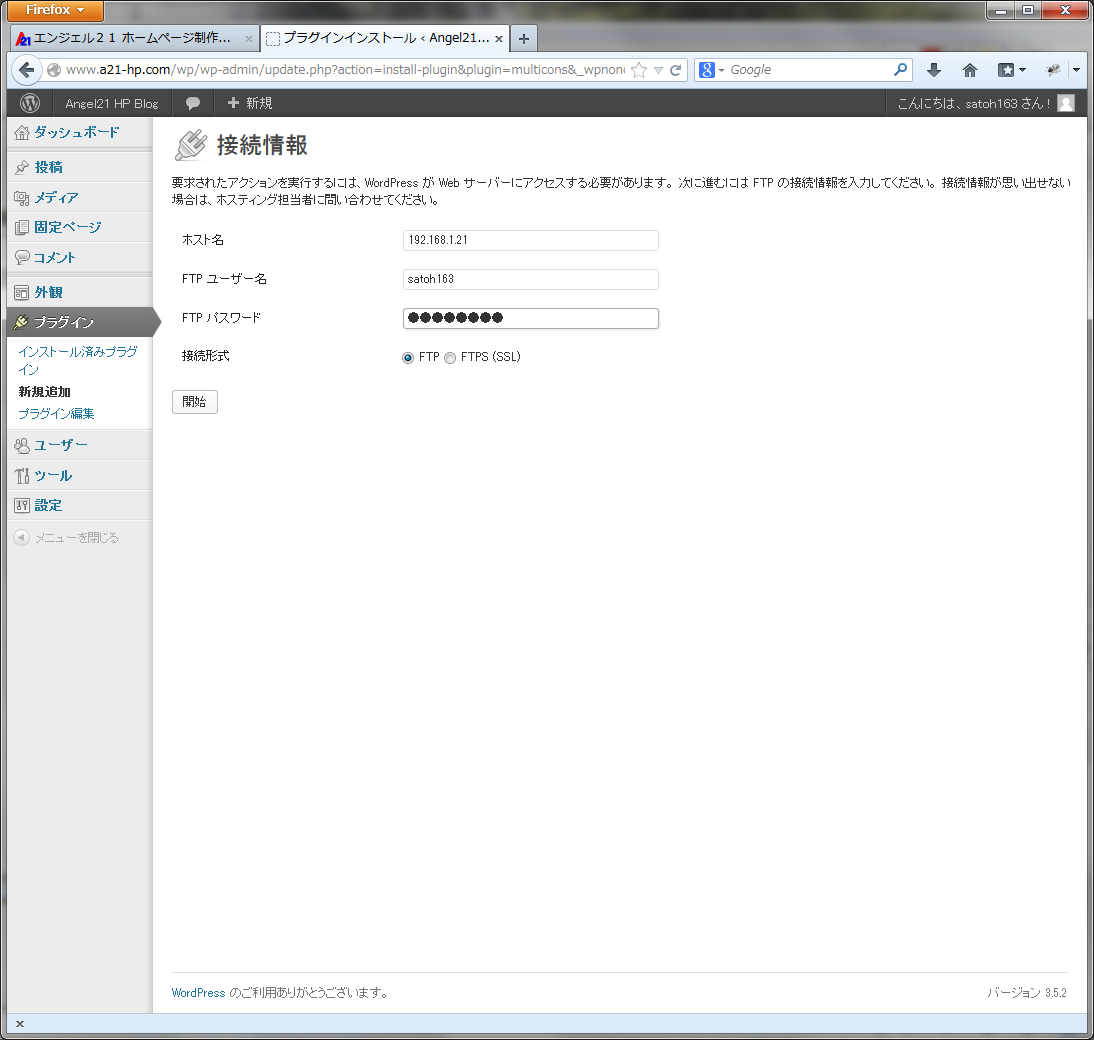Screen dimensions: 1094x1040
Task: Click the ダッシュボード house icon
Action: (x=22, y=133)
